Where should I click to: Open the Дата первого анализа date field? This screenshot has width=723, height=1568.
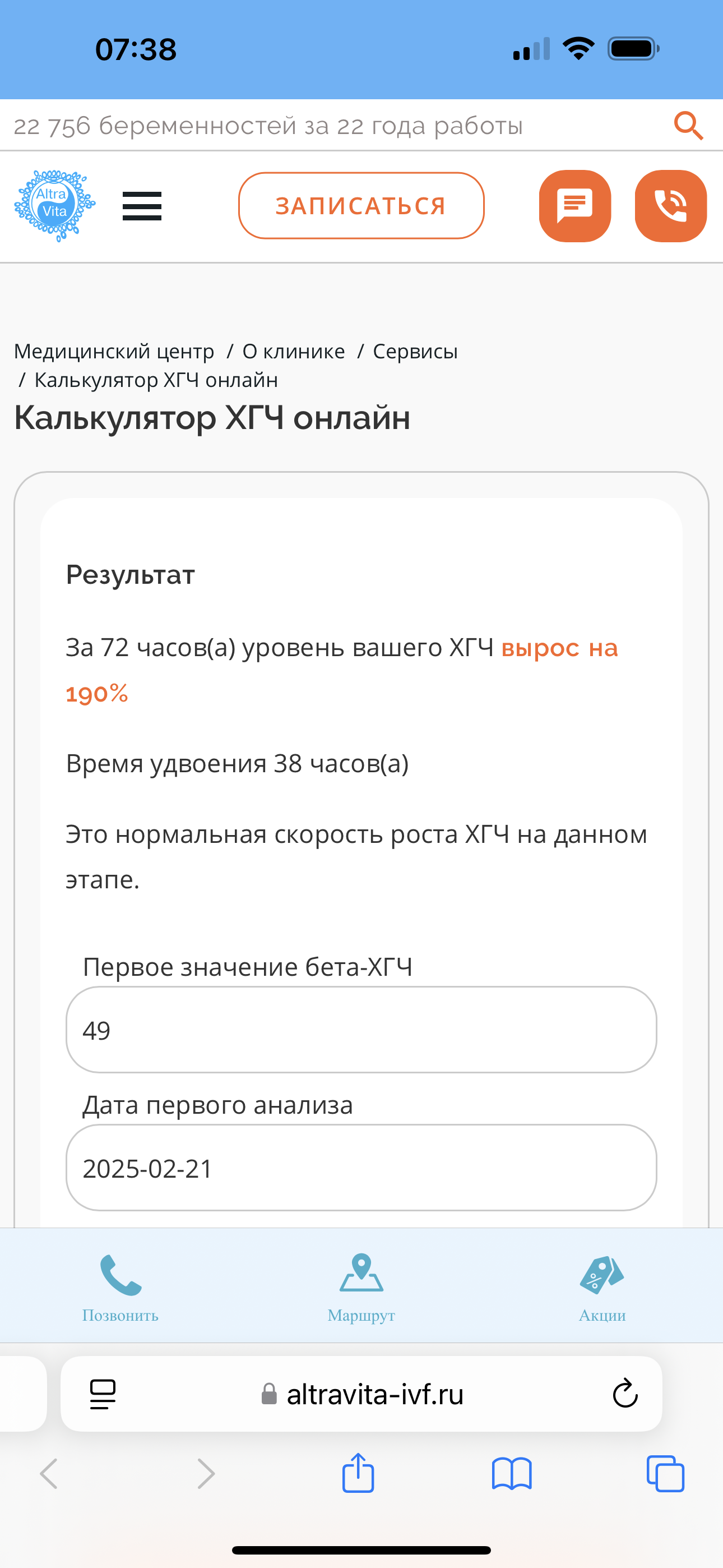coord(361,1169)
